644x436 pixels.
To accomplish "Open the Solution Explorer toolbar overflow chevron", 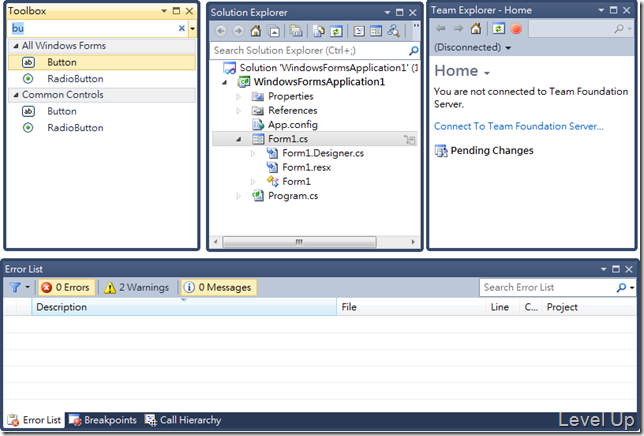I will [416, 26].
